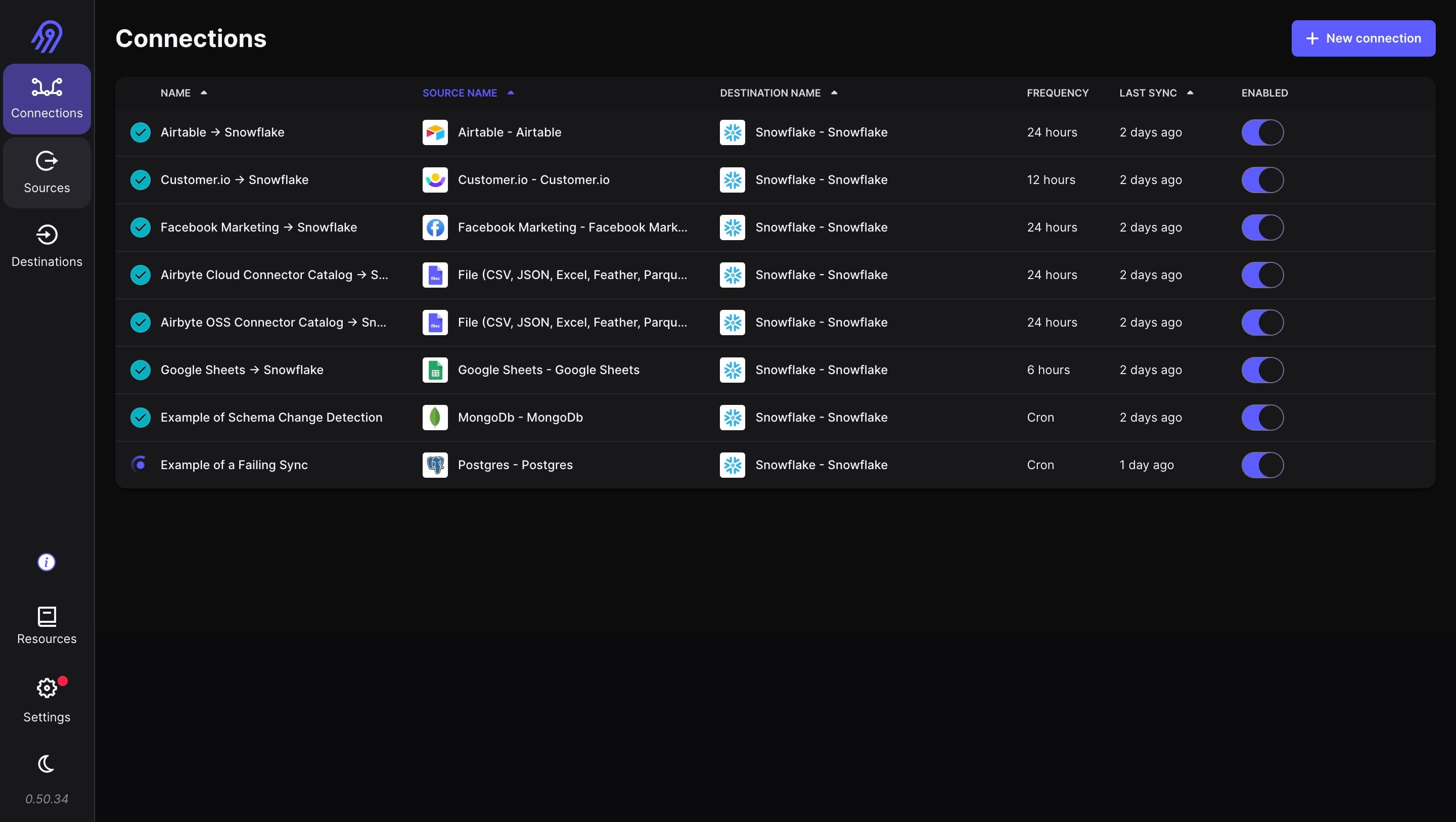The height and width of the screenshot is (822, 1456).
Task: Disable the Airbyte Cloud Connector Catalog toggle
Action: pos(1262,275)
